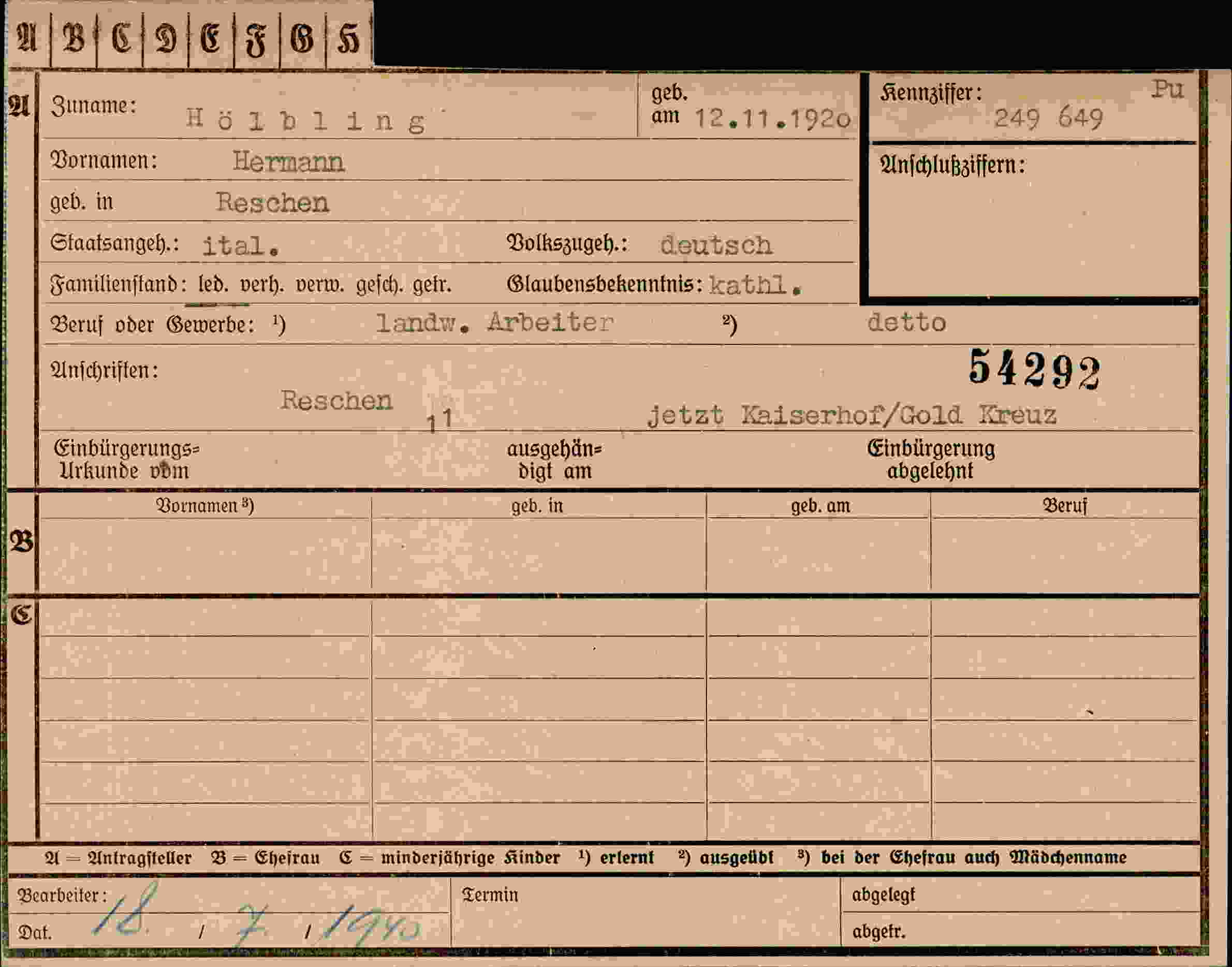Click the house number 11

[x=439, y=421]
